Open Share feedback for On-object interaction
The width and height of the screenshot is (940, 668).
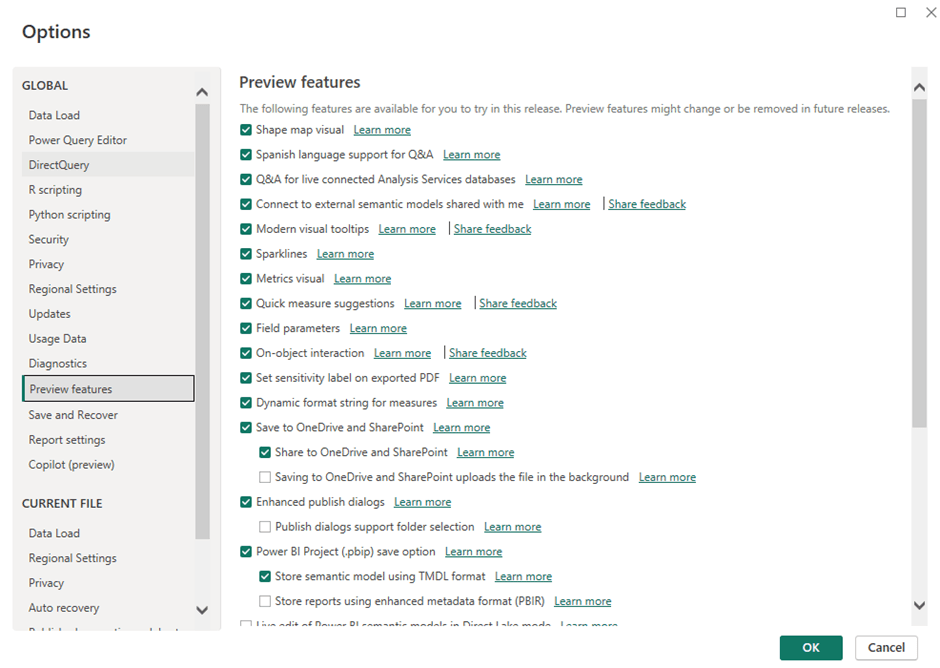click(x=487, y=353)
